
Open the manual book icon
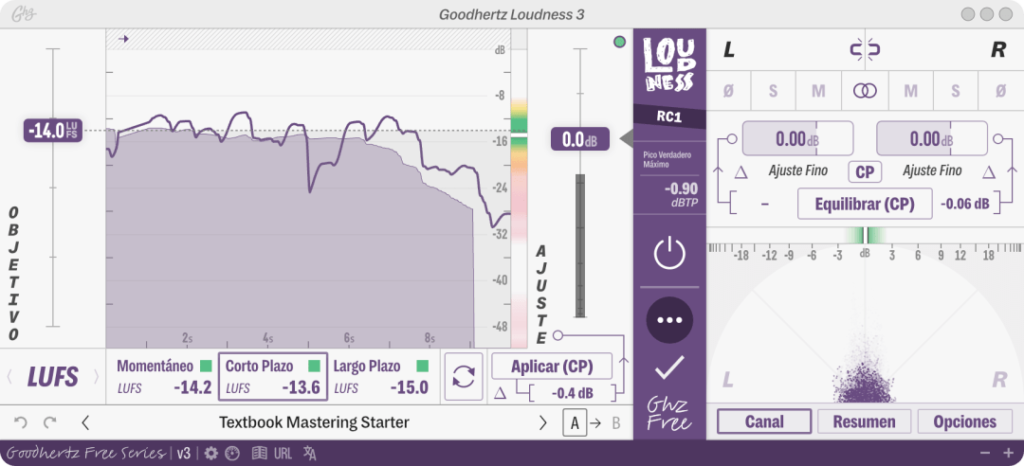259,453
